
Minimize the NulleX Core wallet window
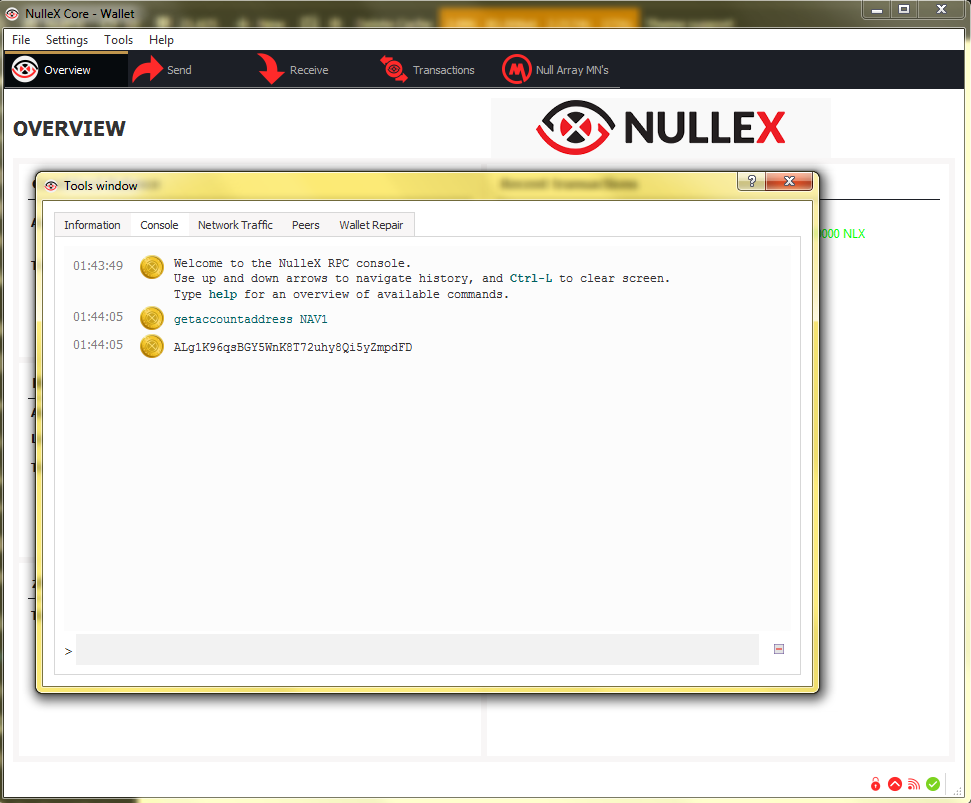(x=877, y=10)
